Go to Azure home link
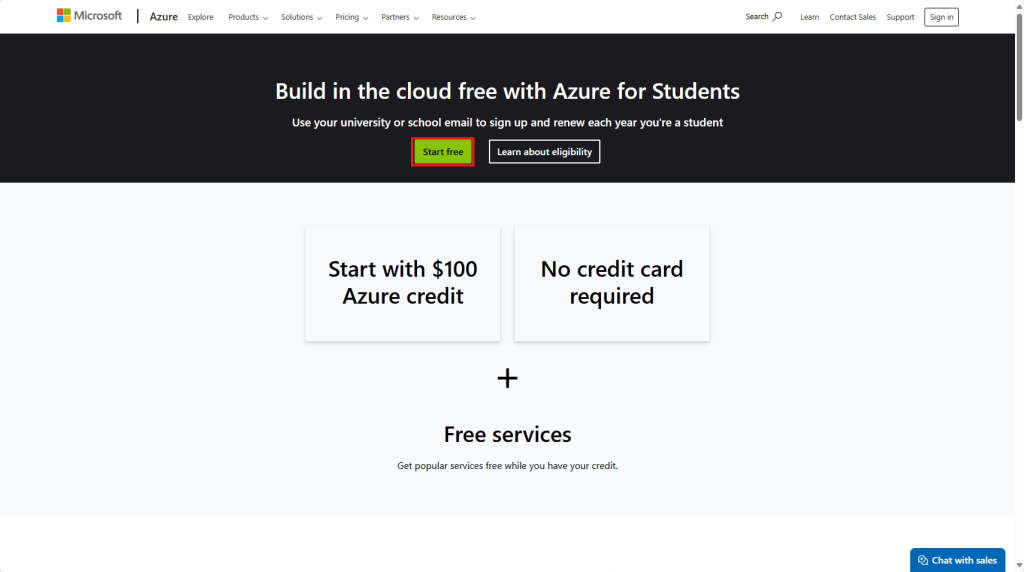 163,17
